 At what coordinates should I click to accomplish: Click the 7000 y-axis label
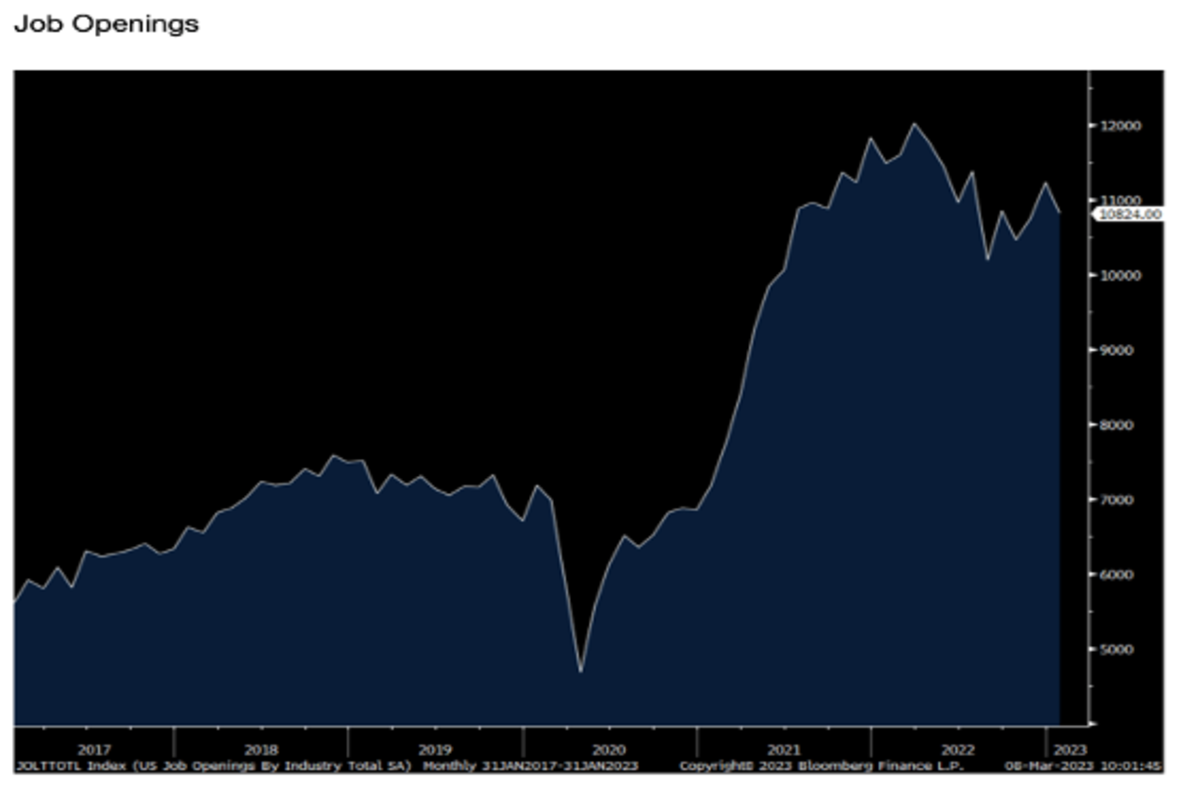point(1121,499)
